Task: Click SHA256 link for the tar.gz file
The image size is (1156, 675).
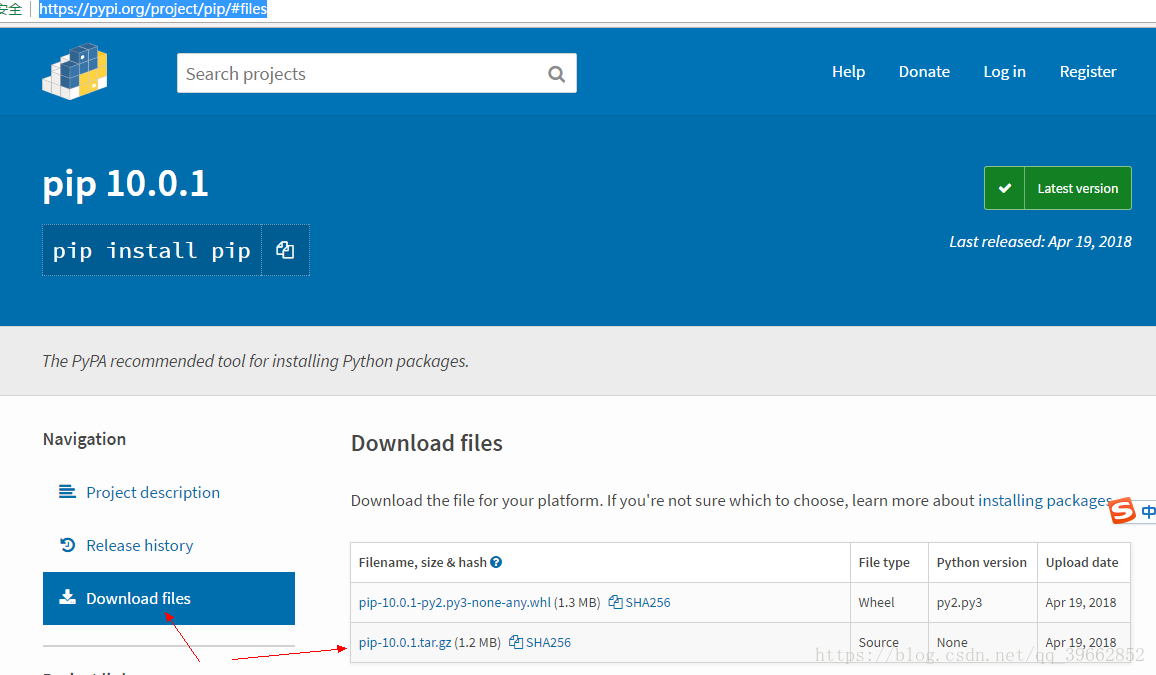Action: [548, 643]
